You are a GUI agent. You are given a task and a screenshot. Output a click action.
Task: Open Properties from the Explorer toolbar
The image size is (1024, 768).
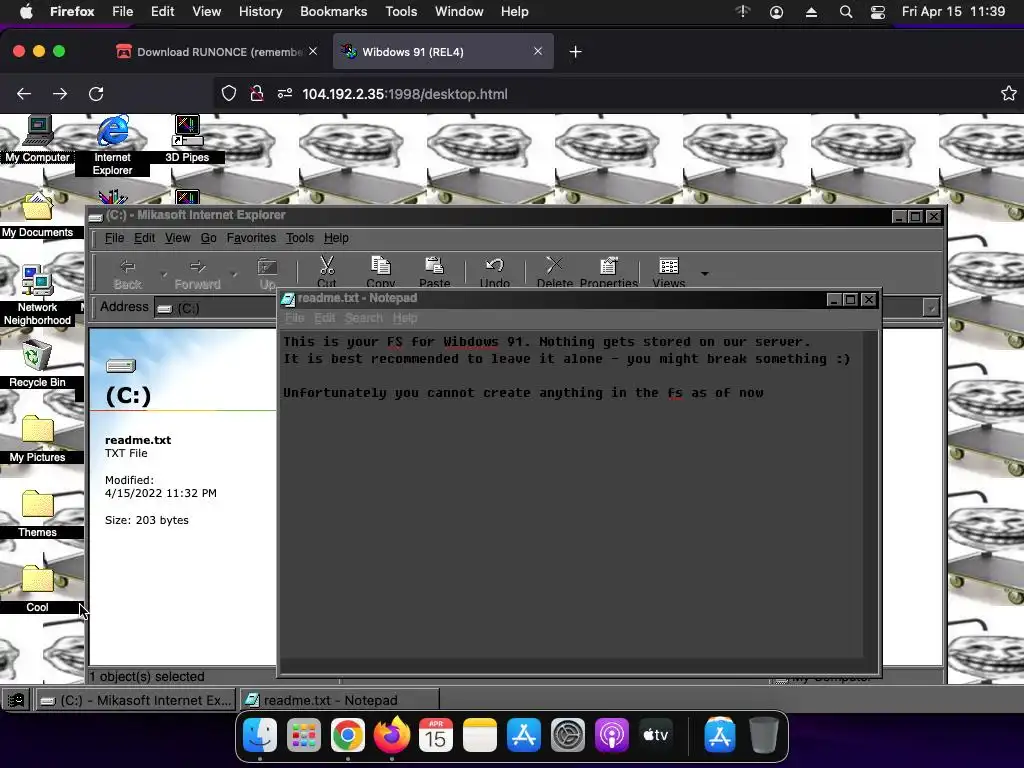pyautogui.click(x=609, y=272)
